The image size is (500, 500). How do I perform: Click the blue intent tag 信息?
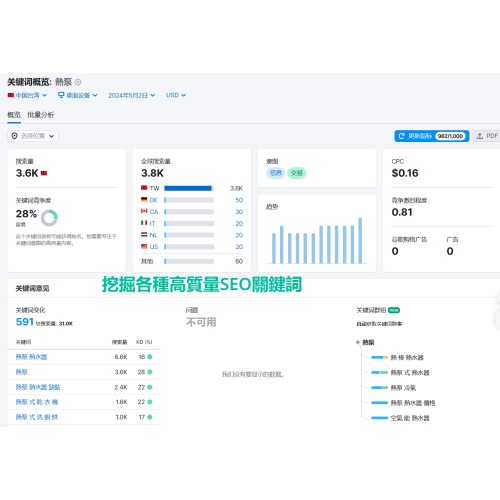pyautogui.click(x=276, y=173)
